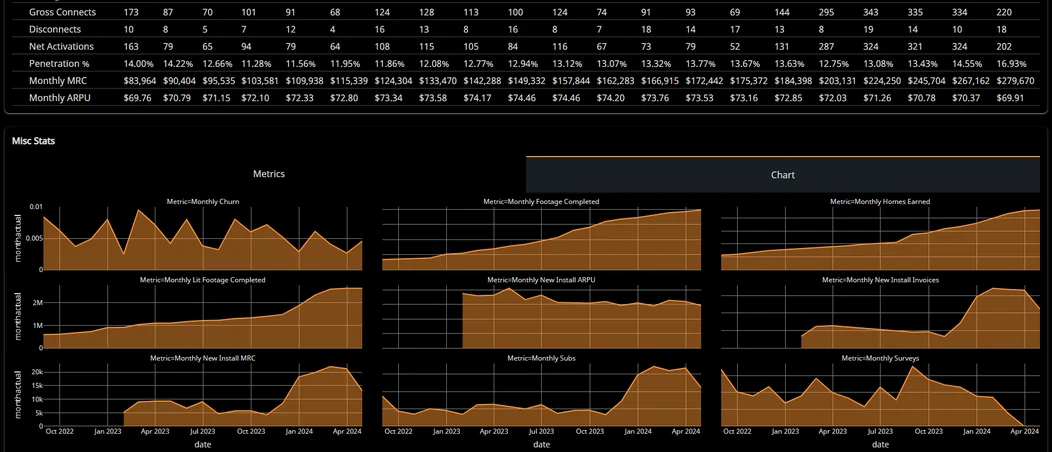1052x452 pixels.
Task: Click the Net Activations row label
Action: [62, 46]
